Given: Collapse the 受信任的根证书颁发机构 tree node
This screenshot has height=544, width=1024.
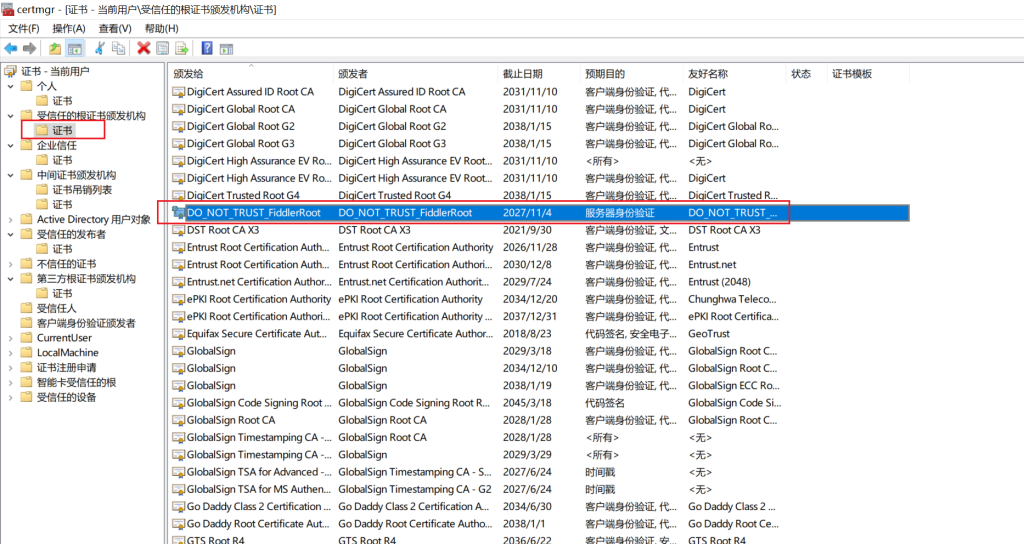Looking at the screenshot, I should tap(10, 116).
